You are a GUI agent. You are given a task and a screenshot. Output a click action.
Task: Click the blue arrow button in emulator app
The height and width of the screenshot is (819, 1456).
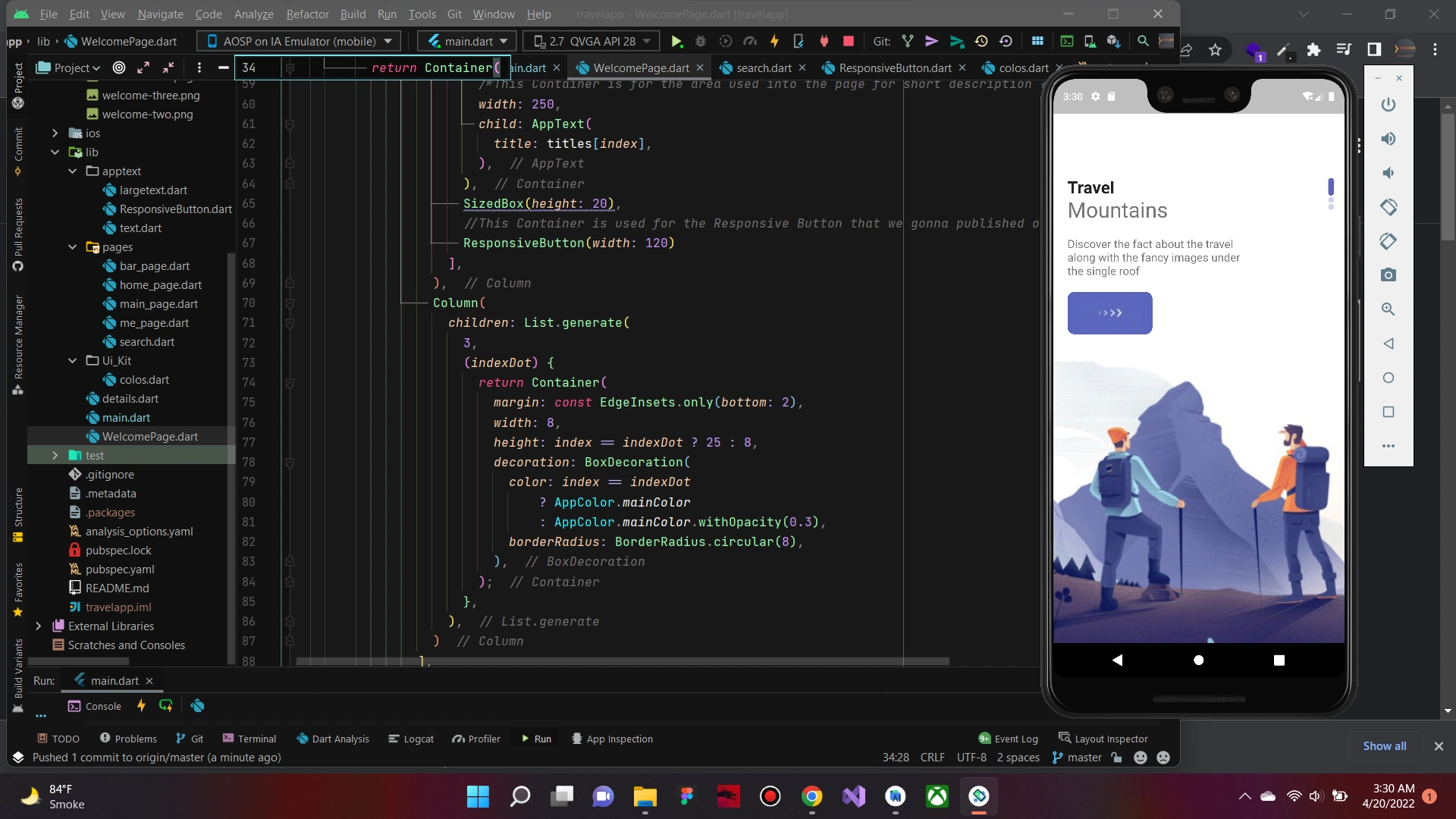point(1109,313)
